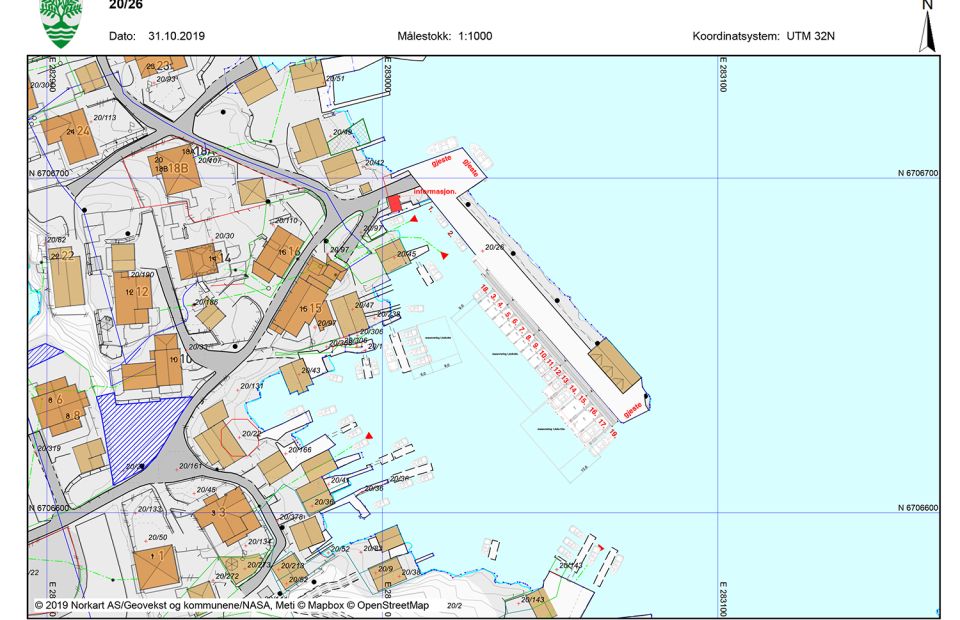Click the boathouse at the pier end

click(614, 364)
